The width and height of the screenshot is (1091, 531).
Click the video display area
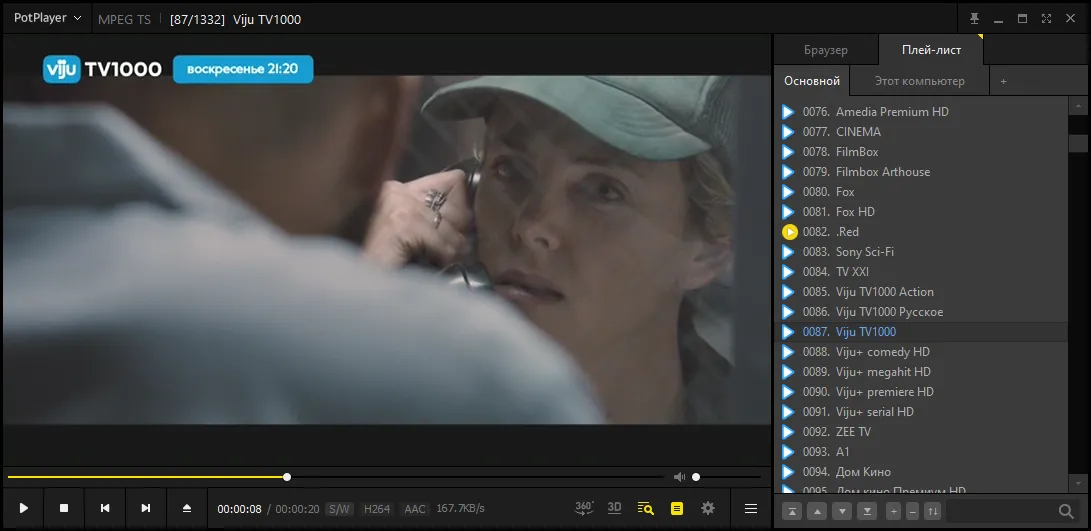coord(387,249)
